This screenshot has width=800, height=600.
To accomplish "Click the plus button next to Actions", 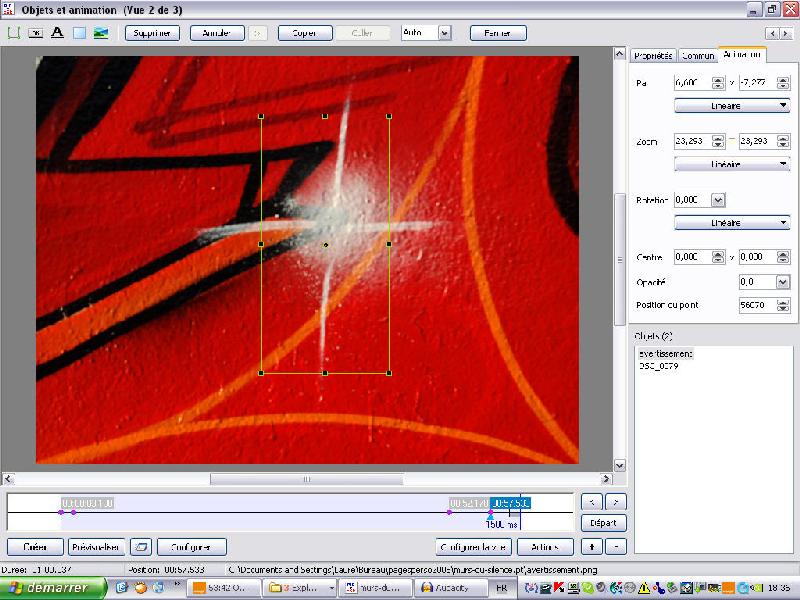I will point(592,547).
